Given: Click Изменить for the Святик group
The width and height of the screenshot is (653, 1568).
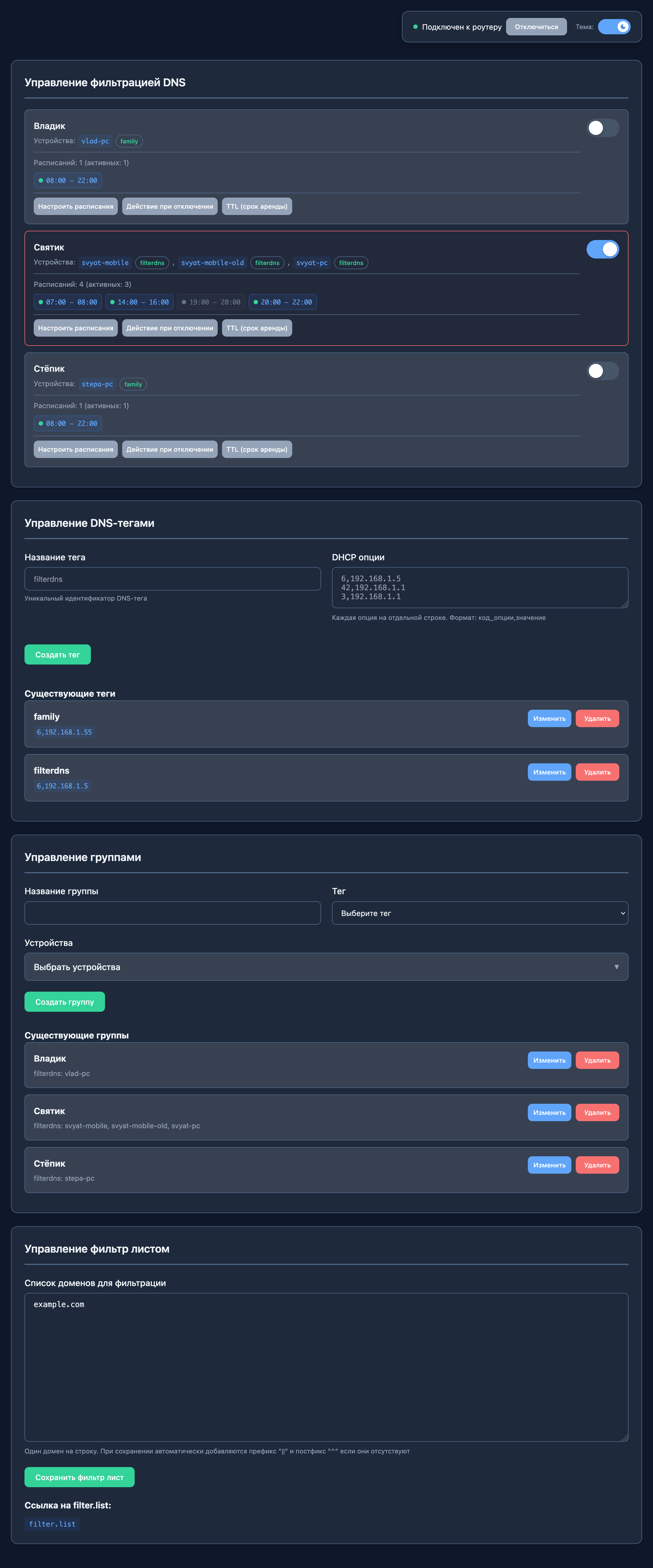Looking at the screenshot, I should pos(549,1112).
